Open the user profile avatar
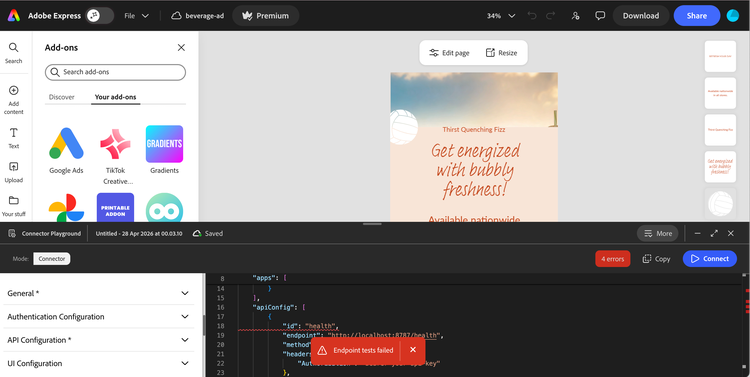The image size is (750, 377). [x=733, y=16]
